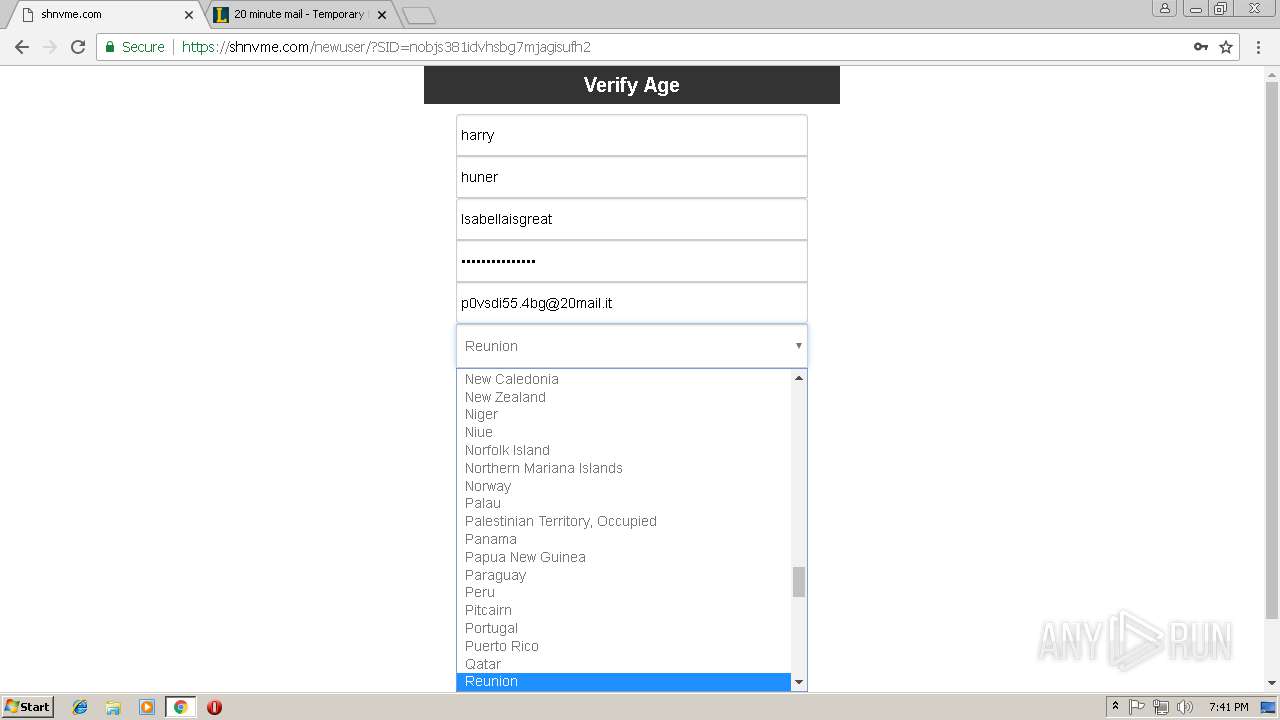The width and height of the screenshot is (1280, 720).
Task: Open the media player taskbar icon
Action: (147, 707)
